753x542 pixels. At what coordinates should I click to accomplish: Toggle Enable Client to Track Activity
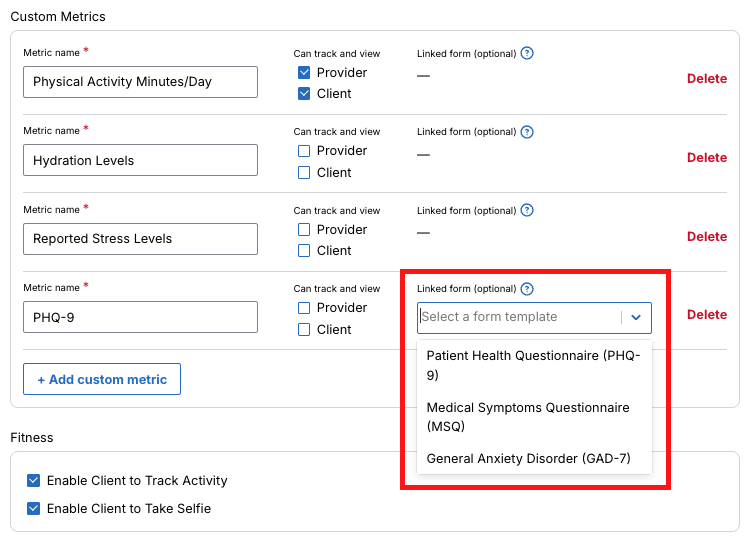point(34,481)
